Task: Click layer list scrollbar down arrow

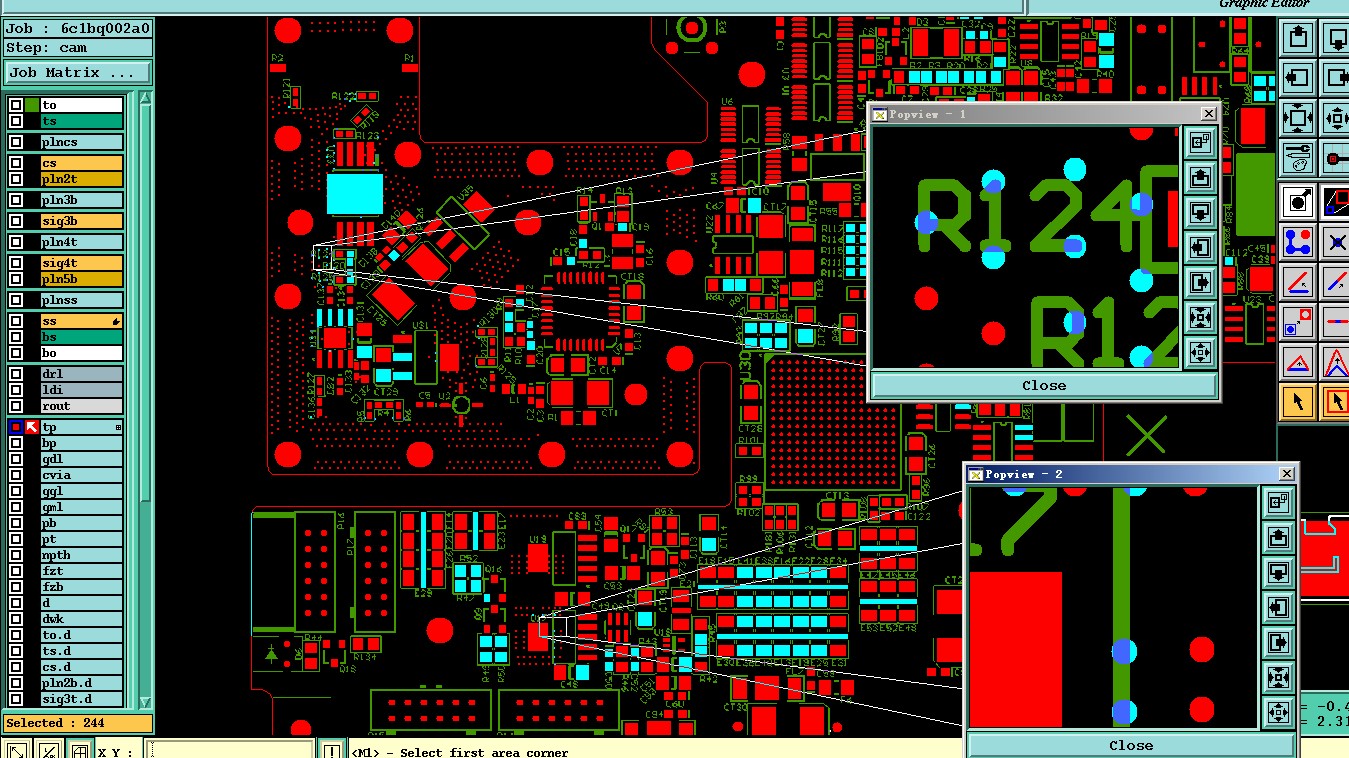Action: point(146,702)
